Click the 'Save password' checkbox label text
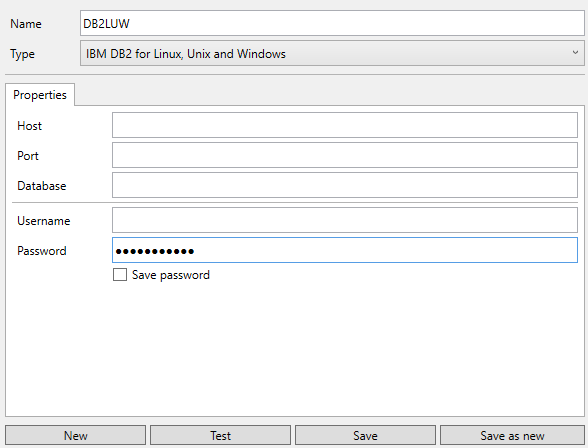This screenshot has width=588, height=448. click(171, 275)
